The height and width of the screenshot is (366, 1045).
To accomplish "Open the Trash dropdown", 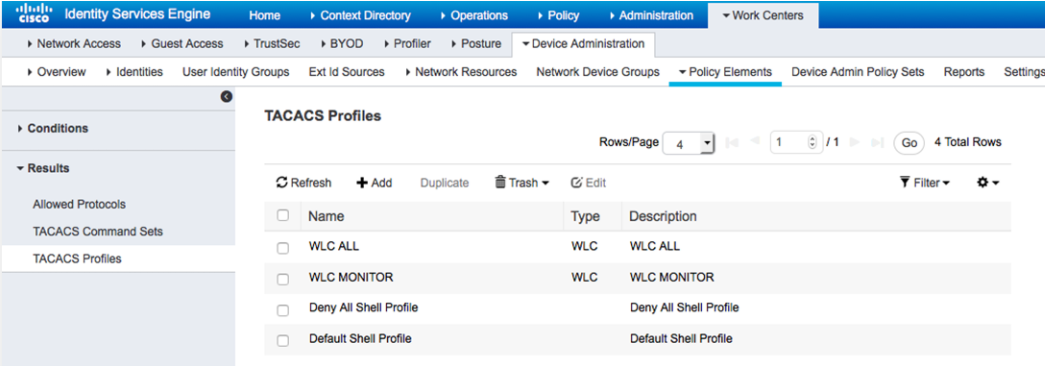I will click(522, 183).
